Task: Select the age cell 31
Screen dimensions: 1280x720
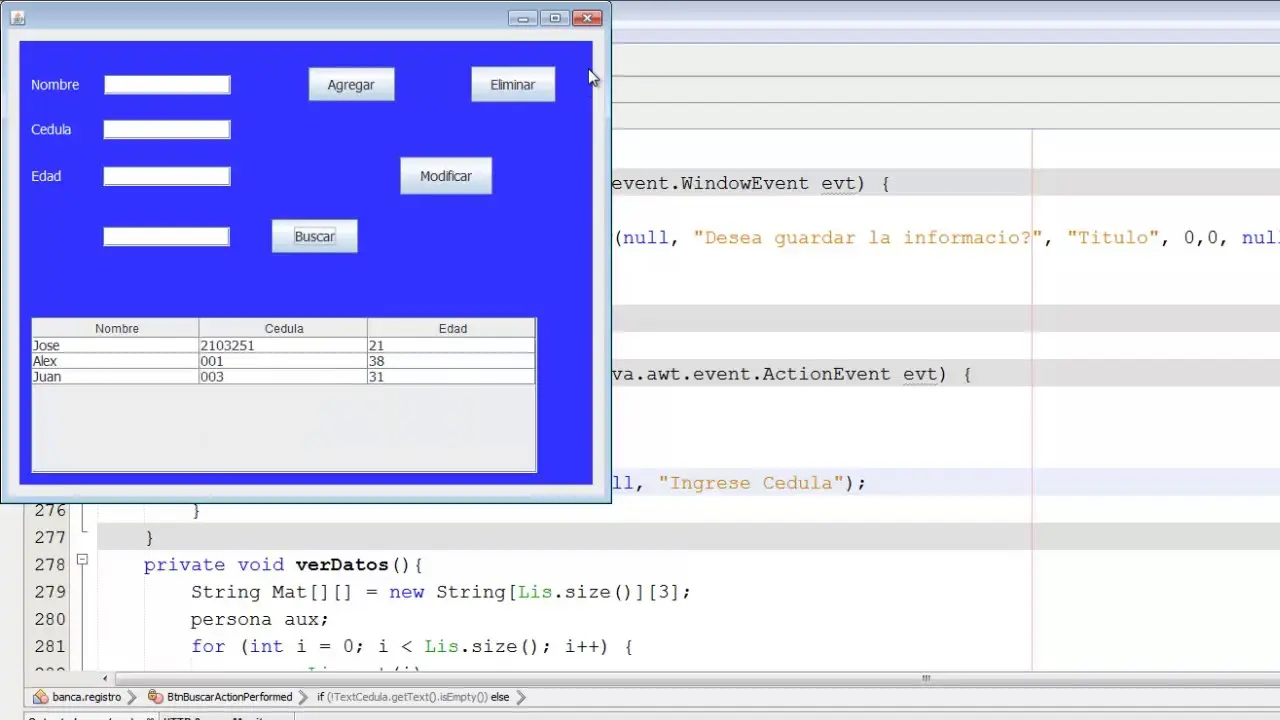Action: [452, 377]
